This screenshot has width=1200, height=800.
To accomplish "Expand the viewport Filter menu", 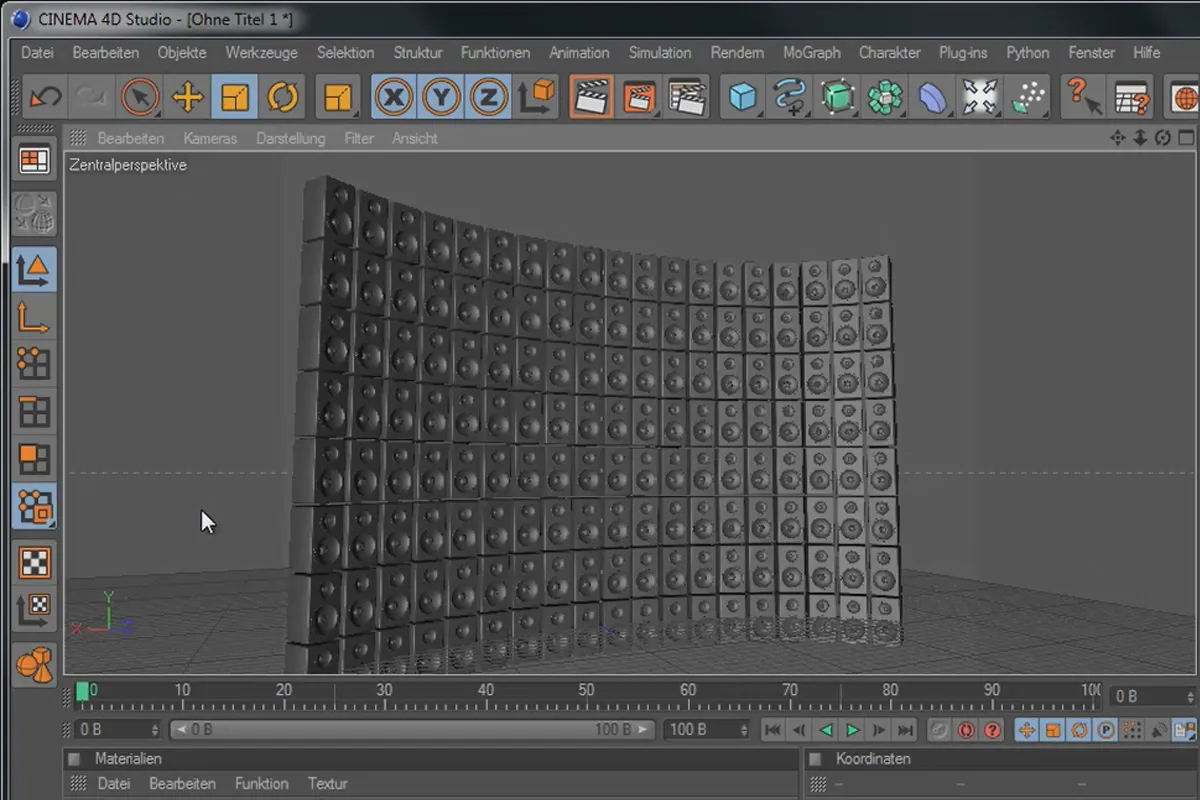I will click(359, 139).
